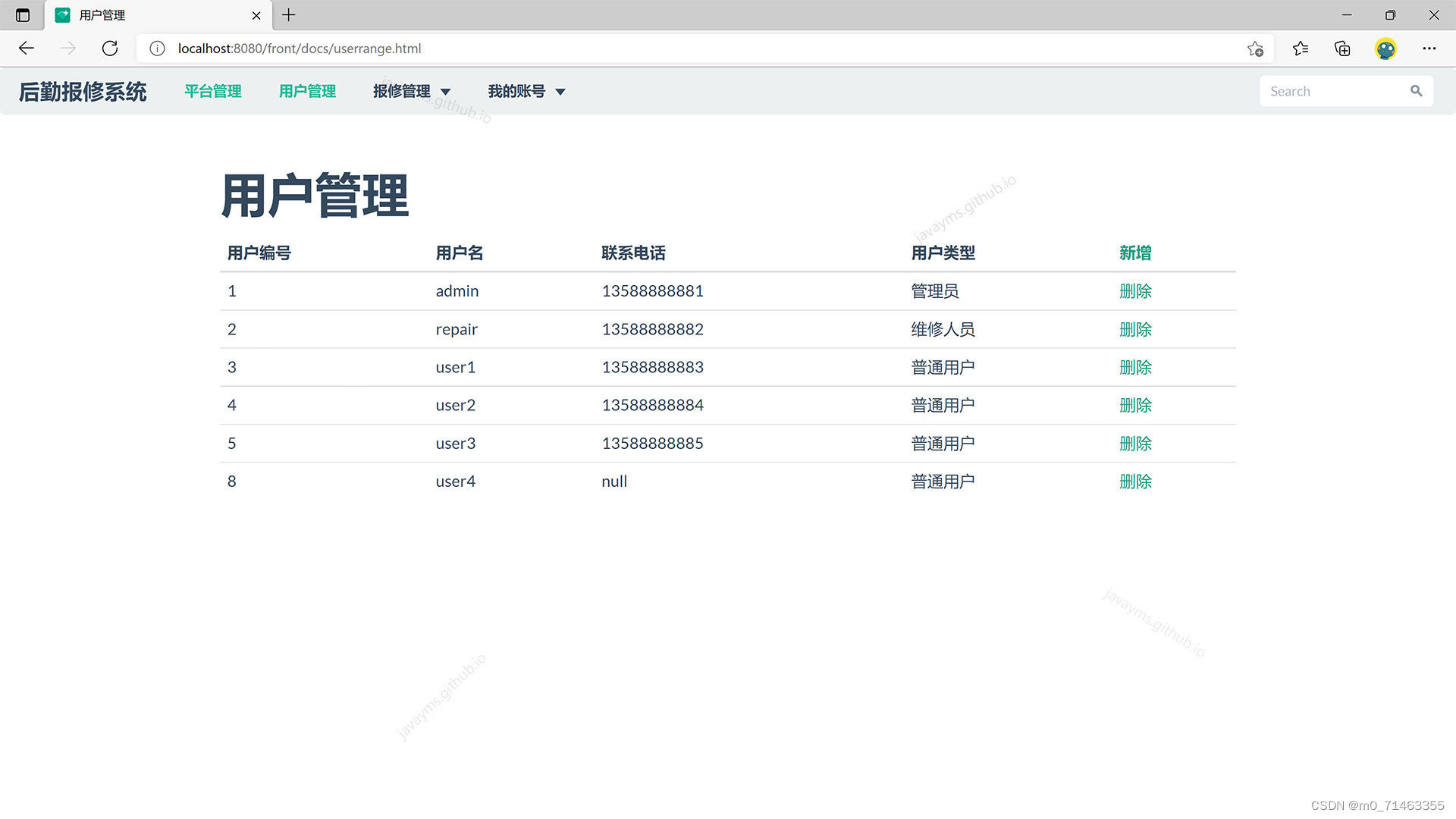Screen dimensions: 1456x819
Task: Click the browser address bar URL
Action: (x=300, y=49)
